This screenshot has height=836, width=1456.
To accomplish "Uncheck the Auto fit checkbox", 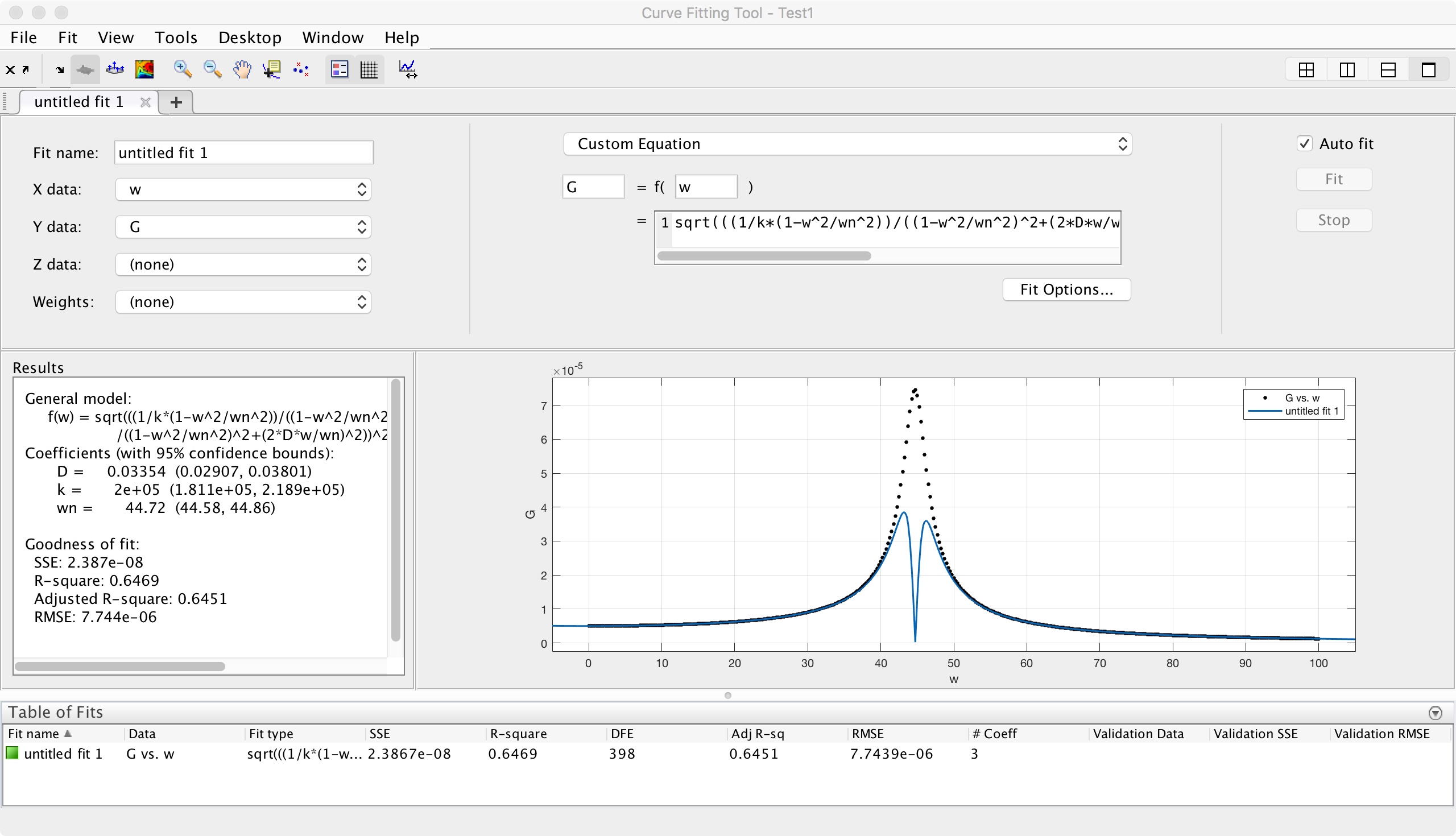I will pos(1305,143).
